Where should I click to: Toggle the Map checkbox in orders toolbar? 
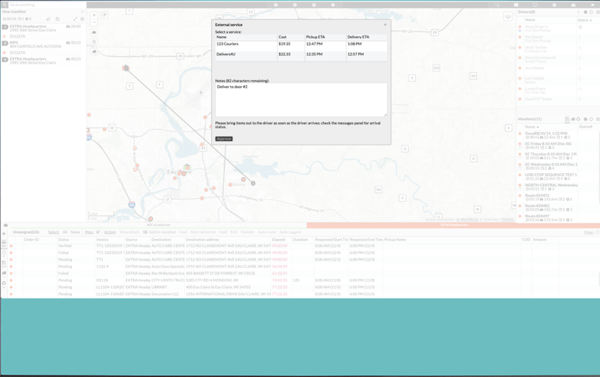tap(98, 232)
